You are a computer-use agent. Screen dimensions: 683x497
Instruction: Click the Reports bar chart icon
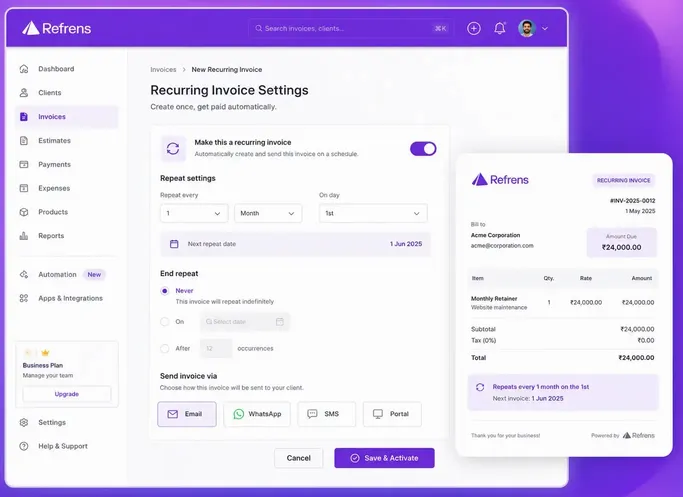[x=24, y=236]
